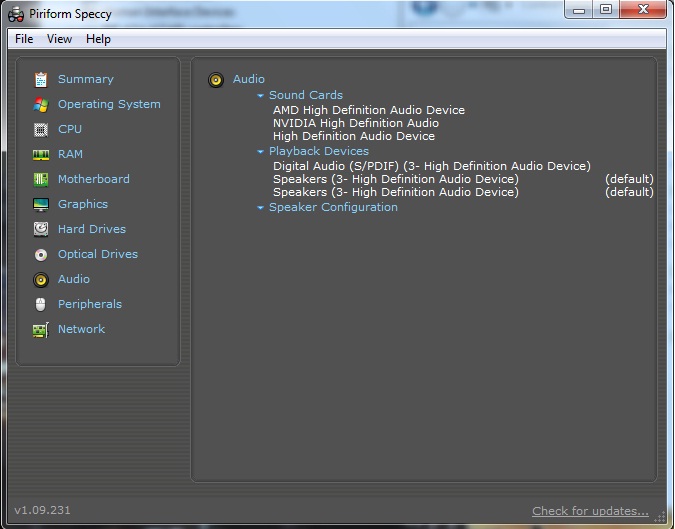675x529 pixels.
Task: Click the CPU chip icon
Action: point(41,130)
